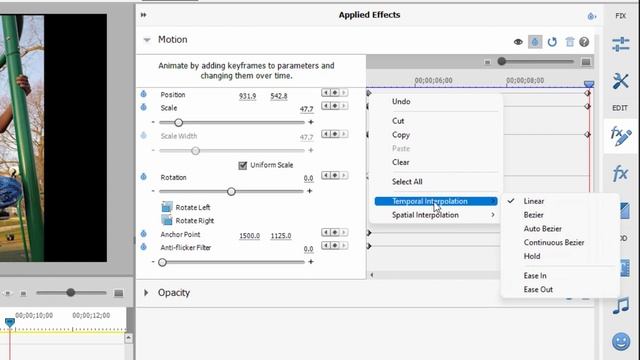
Task: Open the Graphics smiley face icon
Action: [621, 341]
